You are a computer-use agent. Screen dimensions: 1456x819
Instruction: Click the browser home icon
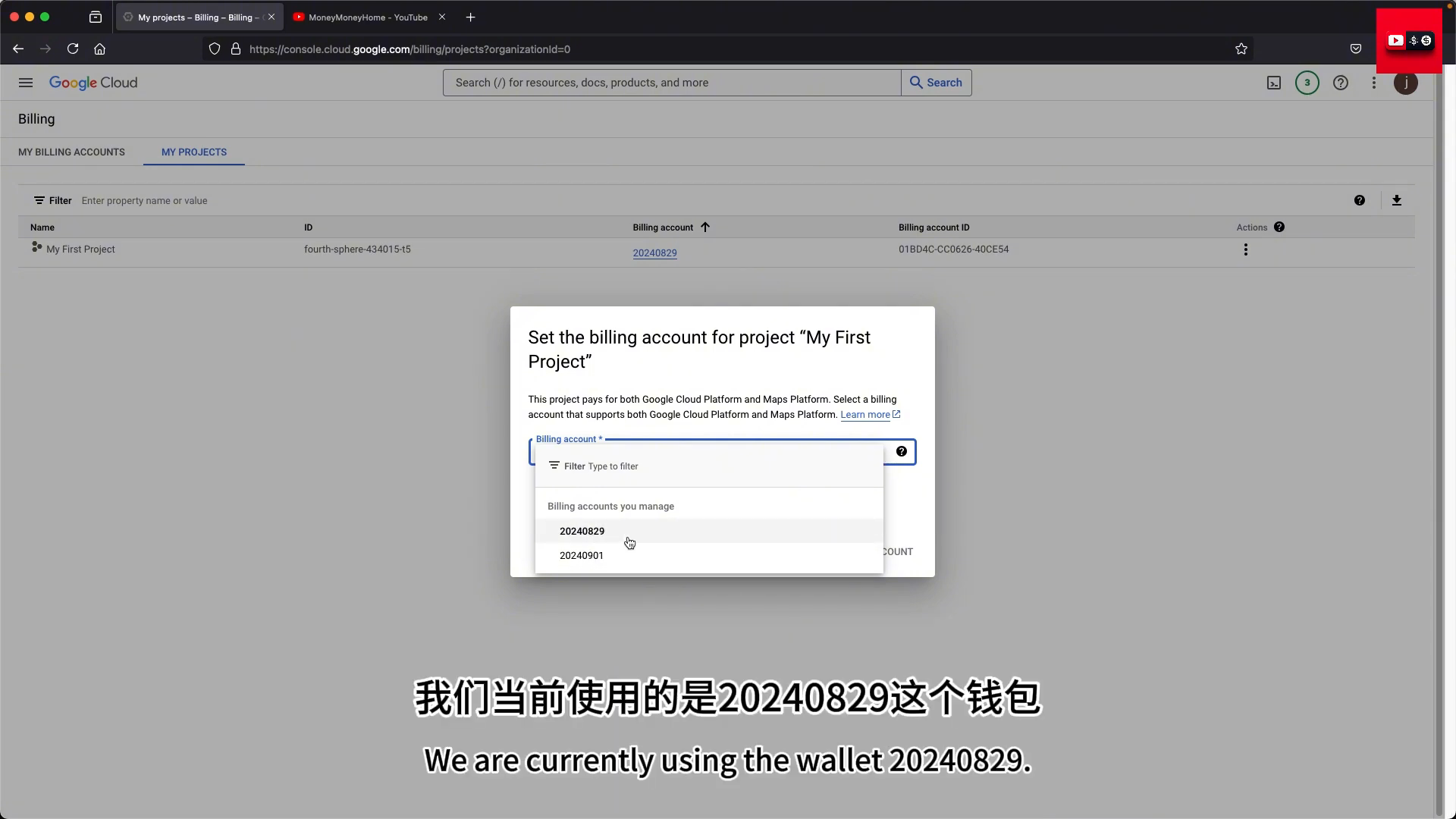tap(99, 49)
